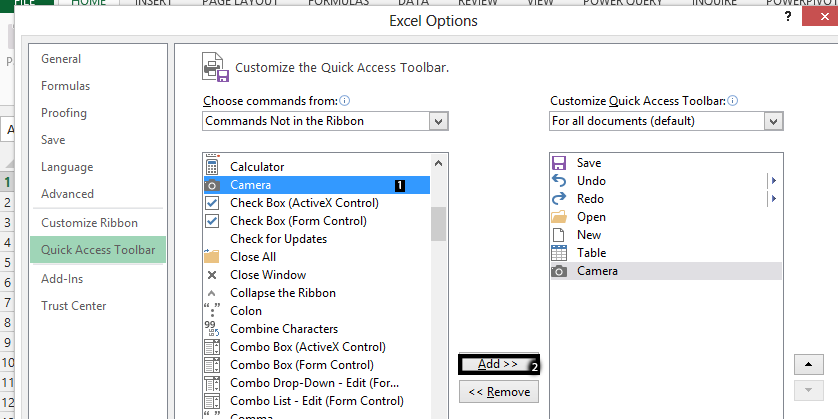Screen dimensions: 838x419
Task: Select the Undo arrow icon
Action: [558, 181]
